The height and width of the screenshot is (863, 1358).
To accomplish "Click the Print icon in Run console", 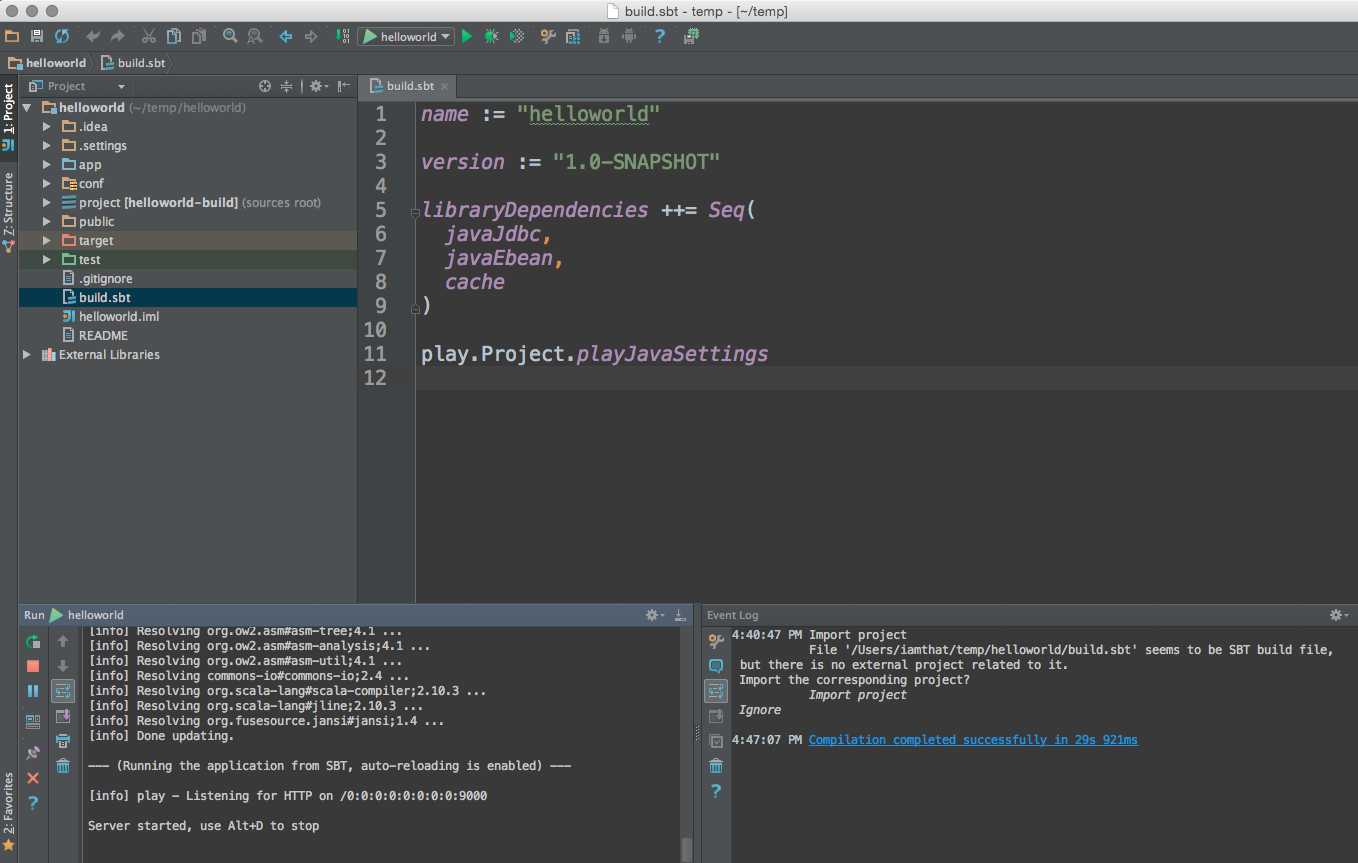I will tap(63, 741).
